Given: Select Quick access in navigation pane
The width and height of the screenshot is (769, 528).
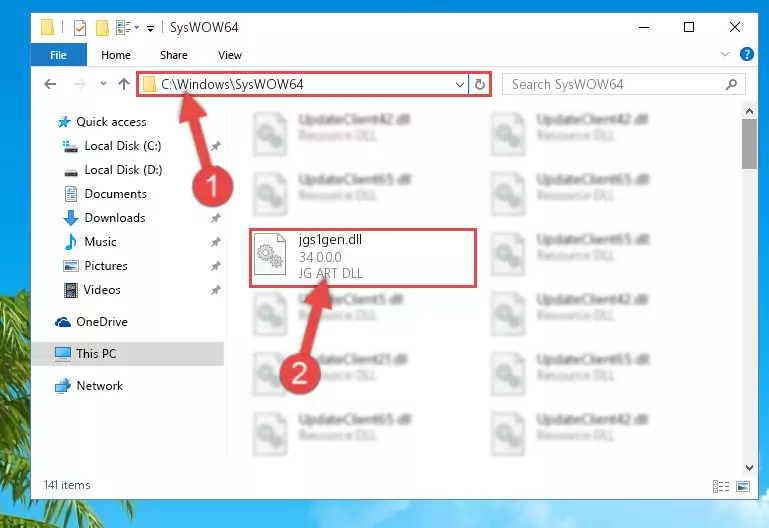Looking at the screenshot, I should coord(111,122).
